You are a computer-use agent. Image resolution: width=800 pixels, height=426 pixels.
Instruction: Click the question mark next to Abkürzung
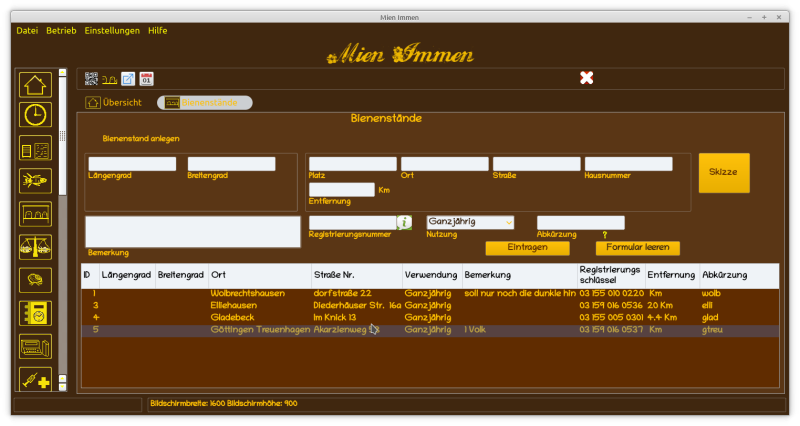[x=604, y=234]
